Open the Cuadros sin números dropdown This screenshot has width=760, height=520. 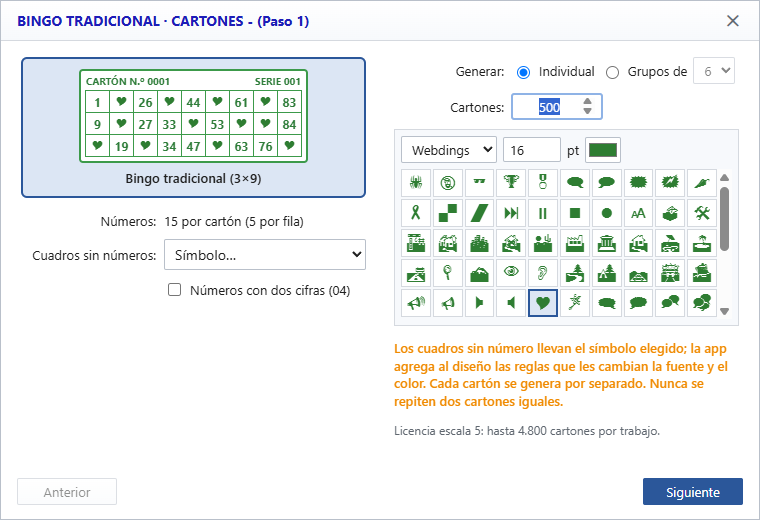[x=265, y=254]
